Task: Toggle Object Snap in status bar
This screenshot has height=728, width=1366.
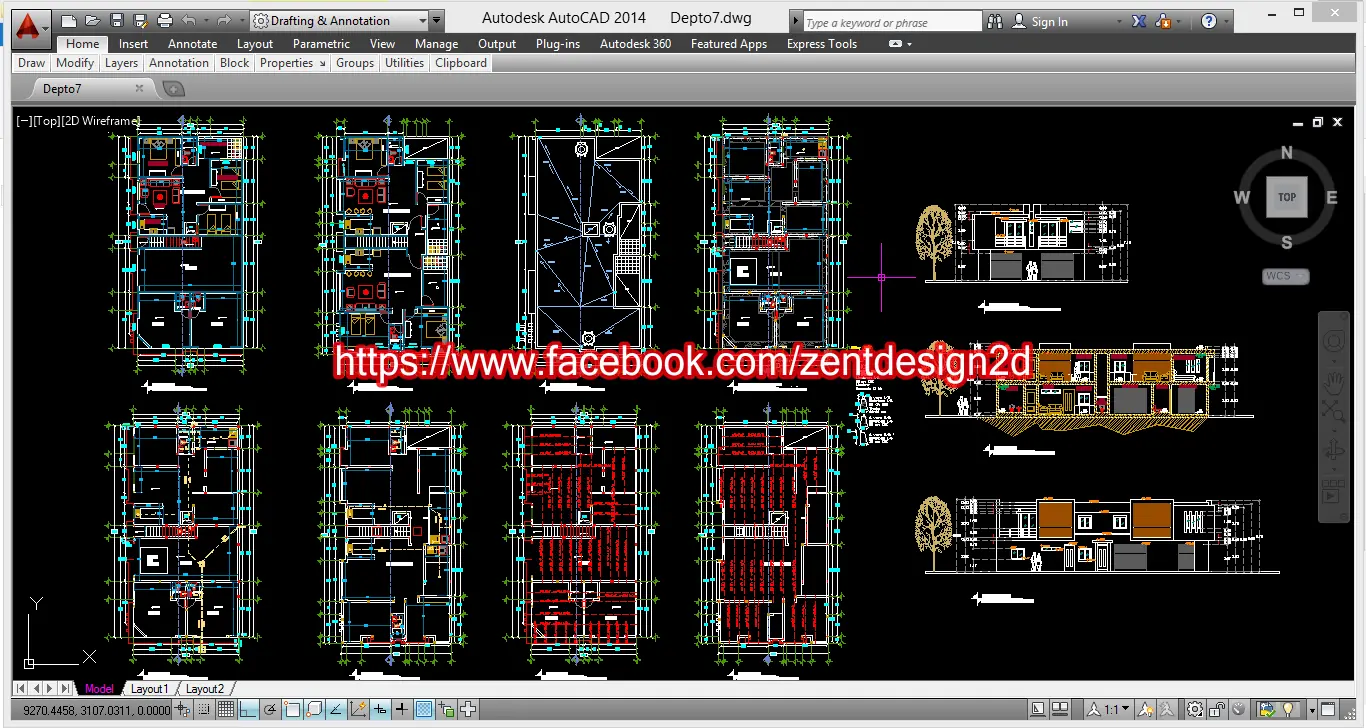Action: 292,710
